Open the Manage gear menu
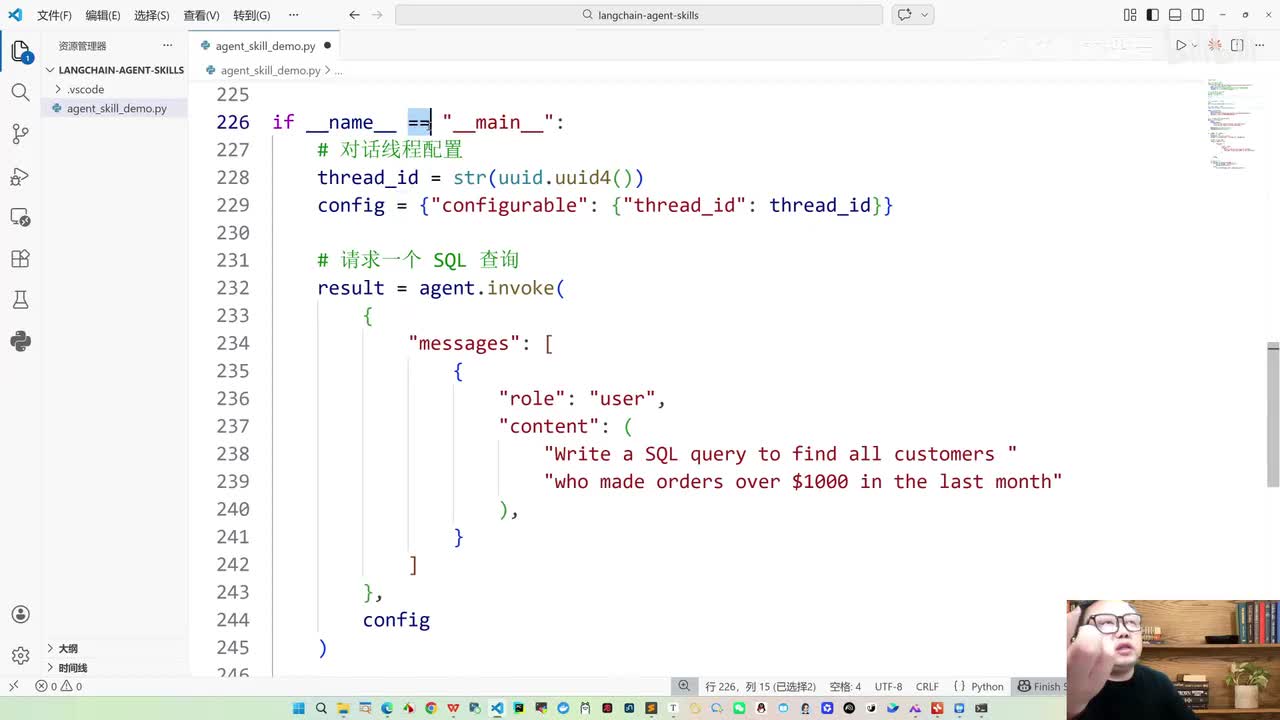1280x720 pixels. (20, 655)
